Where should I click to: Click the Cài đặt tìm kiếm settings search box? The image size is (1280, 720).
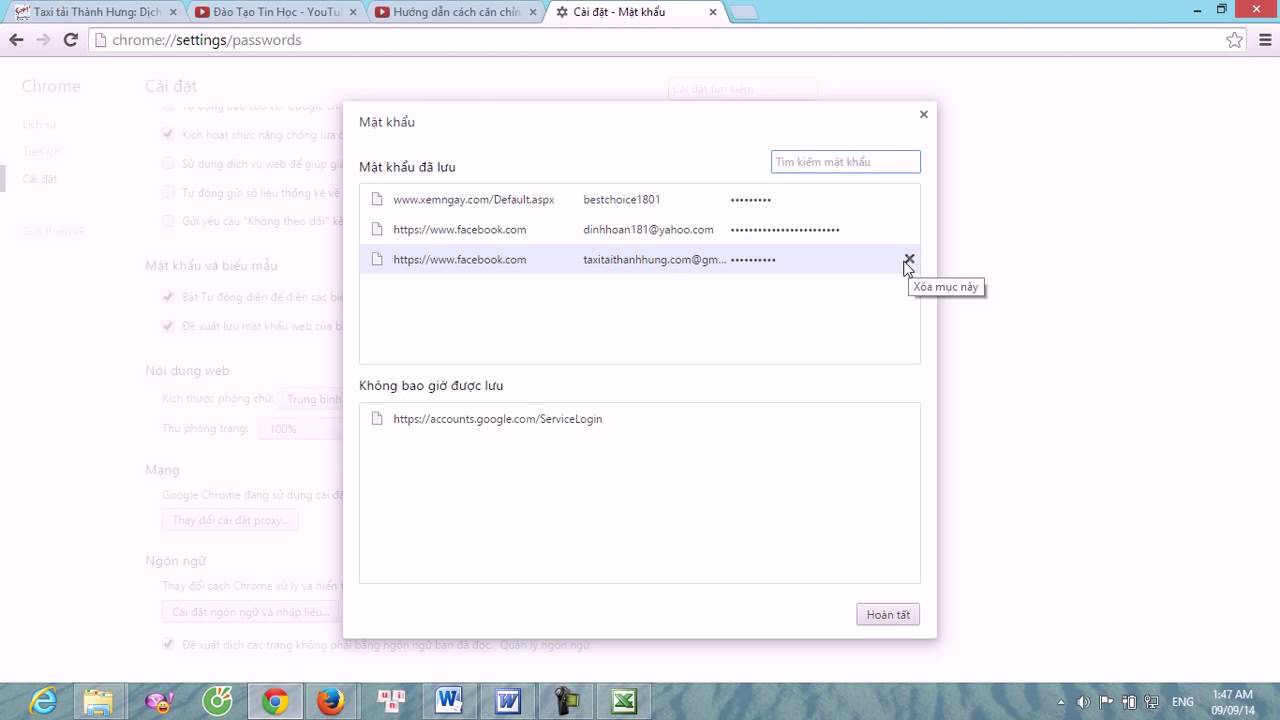pyautogui.click(x=742, y=90)
